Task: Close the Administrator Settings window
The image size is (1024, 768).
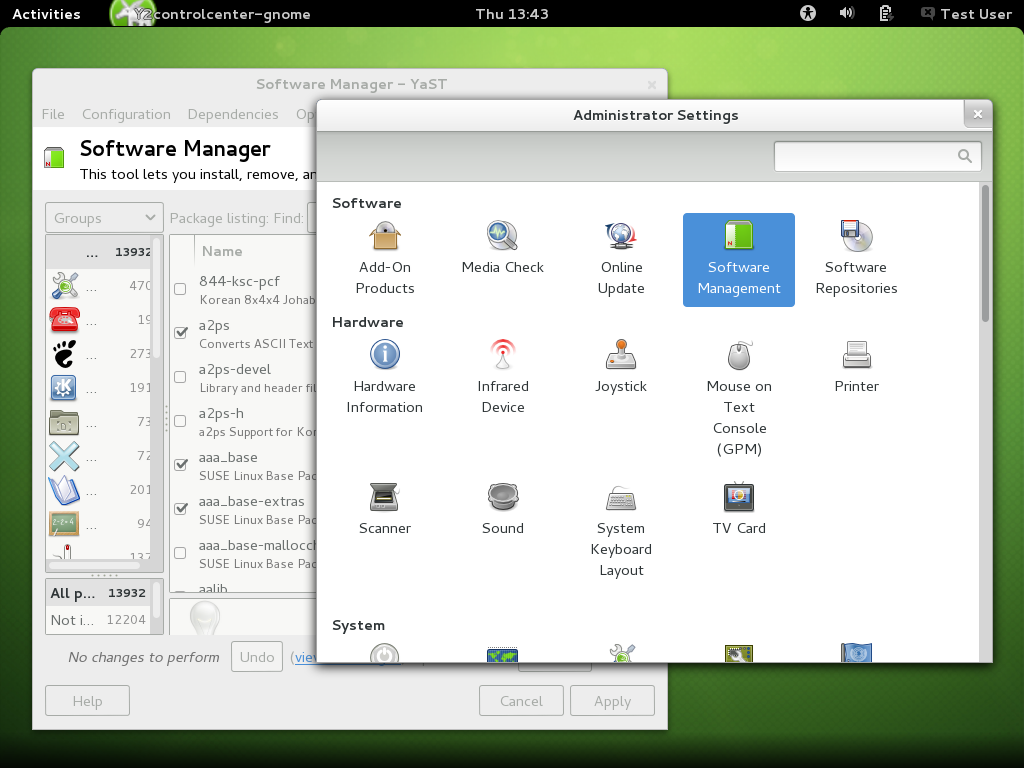Action: (x=978, y=114)
